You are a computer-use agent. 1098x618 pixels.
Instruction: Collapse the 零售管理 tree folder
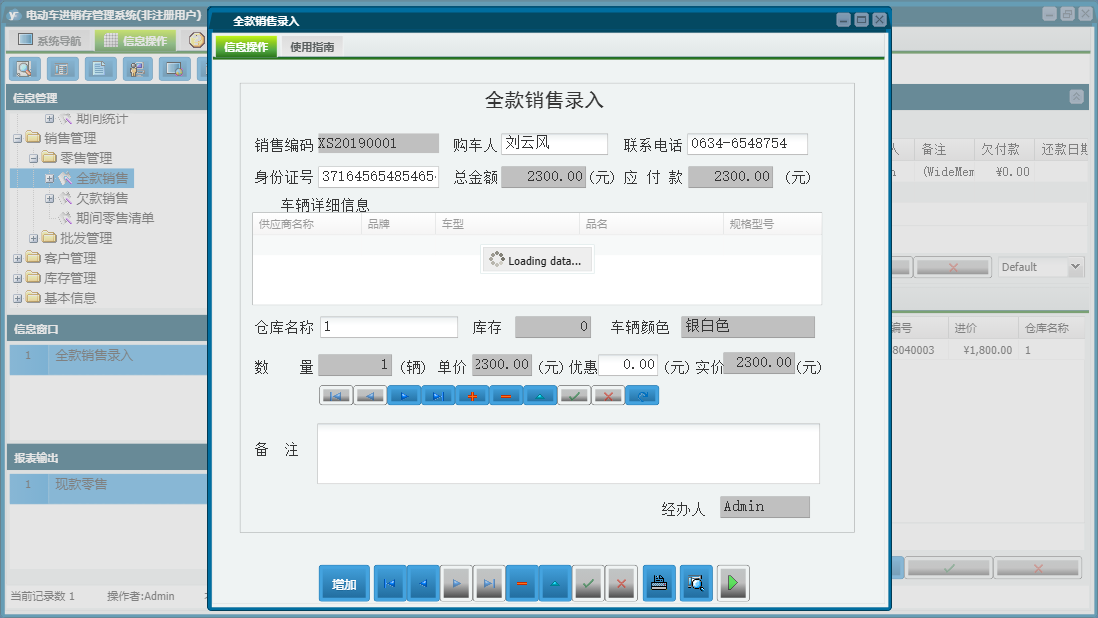pos(33,158)
